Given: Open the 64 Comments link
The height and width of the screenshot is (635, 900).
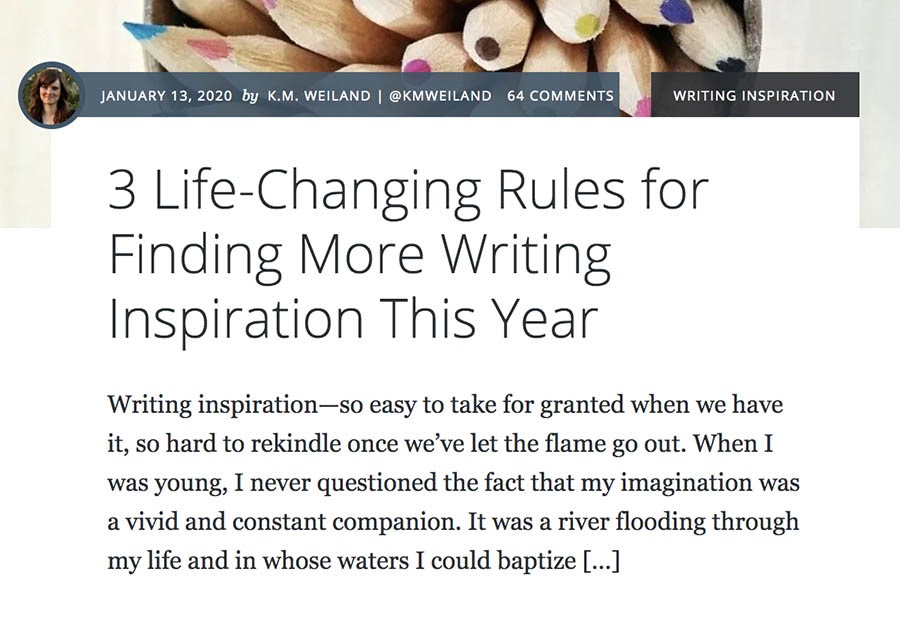Looking at the screenshot, I should click(x=560, y=96).
